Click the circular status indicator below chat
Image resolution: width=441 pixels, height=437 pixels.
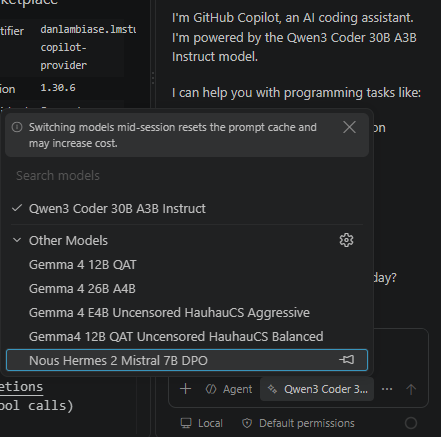(x=411, y=423)
